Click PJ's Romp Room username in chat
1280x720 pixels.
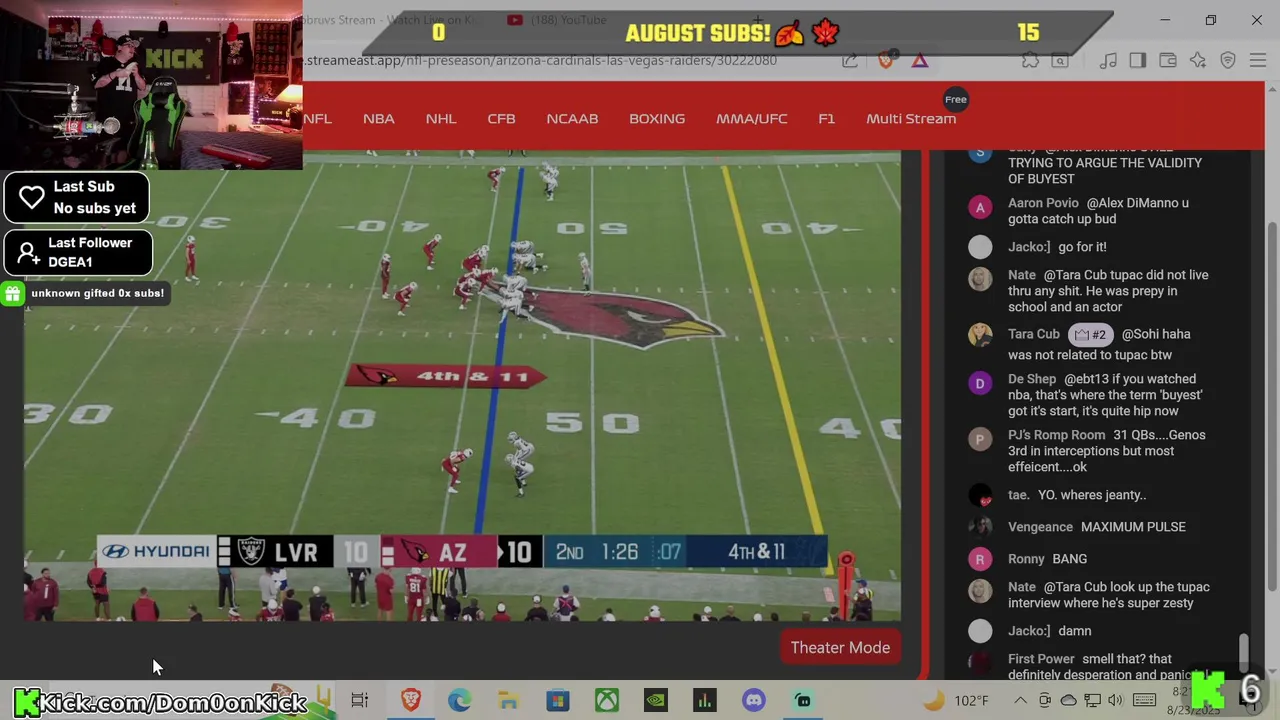pyautogui.click(x=1056, y=435)
